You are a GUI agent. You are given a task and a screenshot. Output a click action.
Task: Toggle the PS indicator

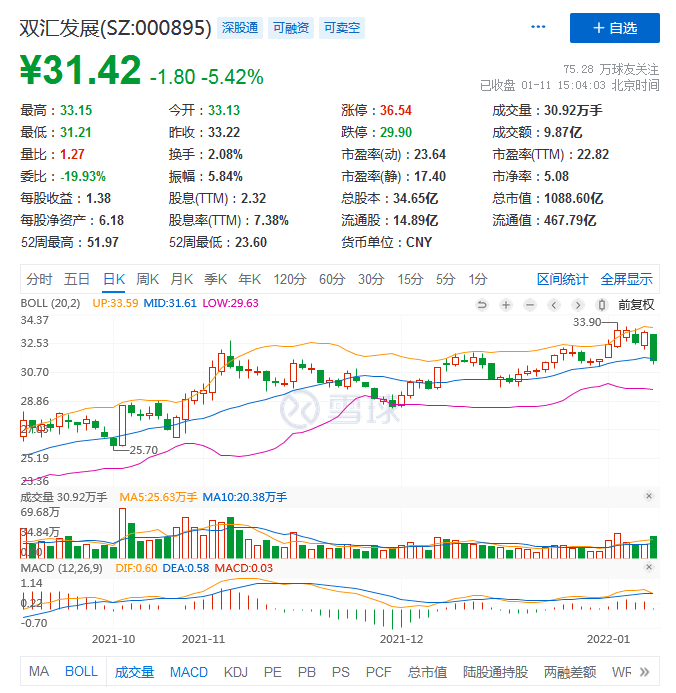point(341,672)
